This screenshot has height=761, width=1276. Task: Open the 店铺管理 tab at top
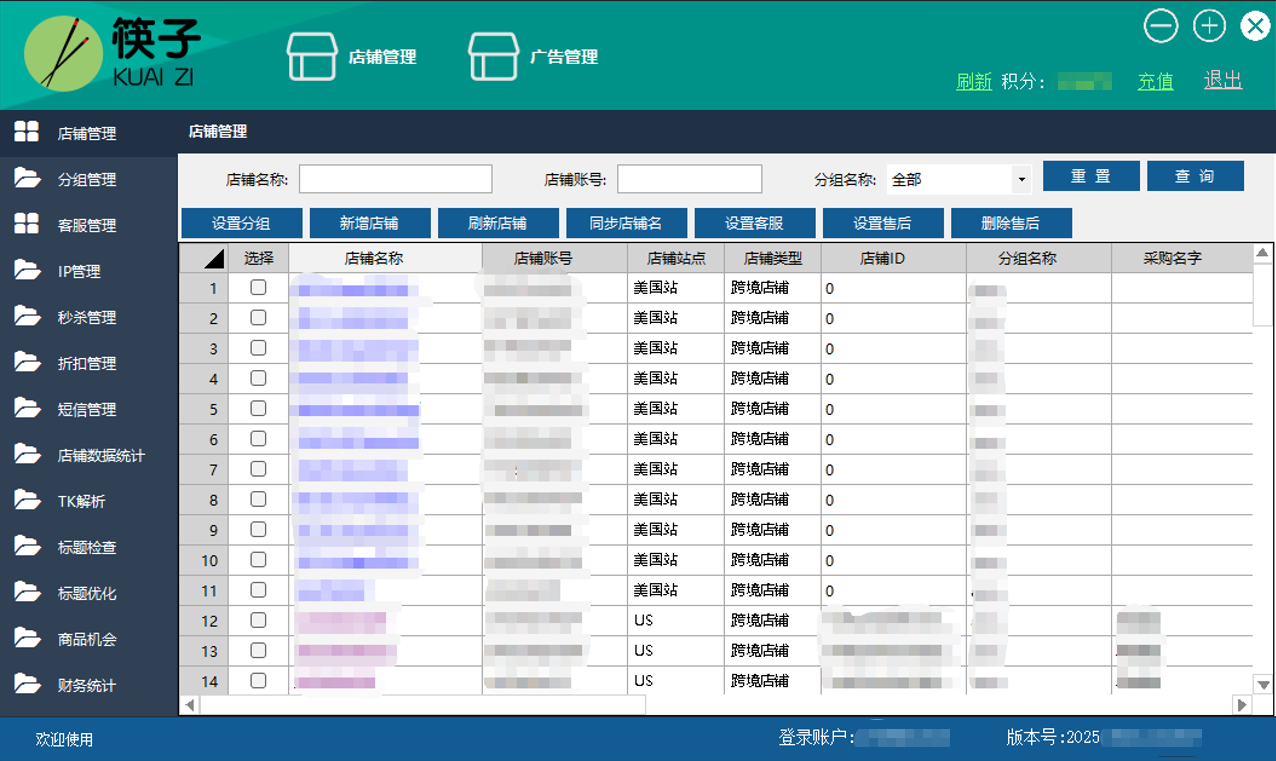coord(357,57)
